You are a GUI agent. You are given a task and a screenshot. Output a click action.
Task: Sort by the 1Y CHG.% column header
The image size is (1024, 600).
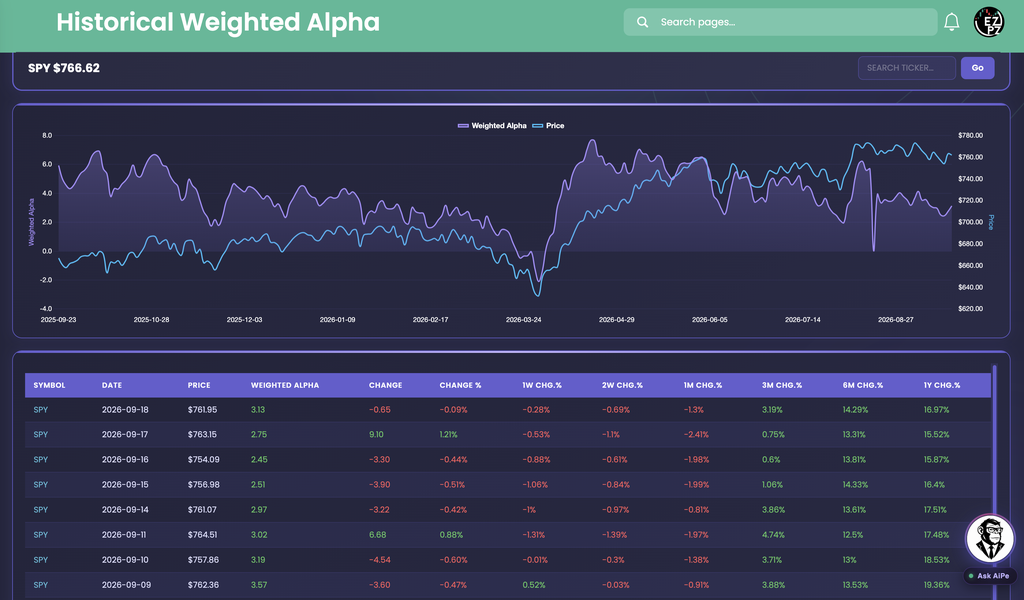pos(942,385)
